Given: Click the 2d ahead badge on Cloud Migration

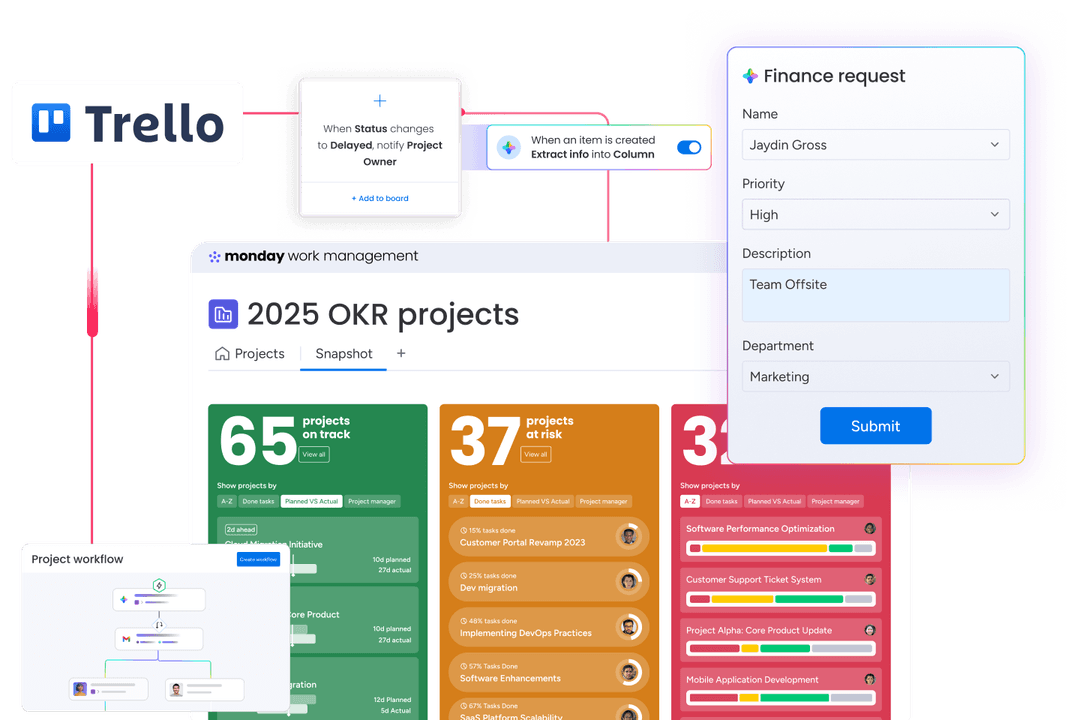Looking at the screenshot, I should tap(241, 530).
